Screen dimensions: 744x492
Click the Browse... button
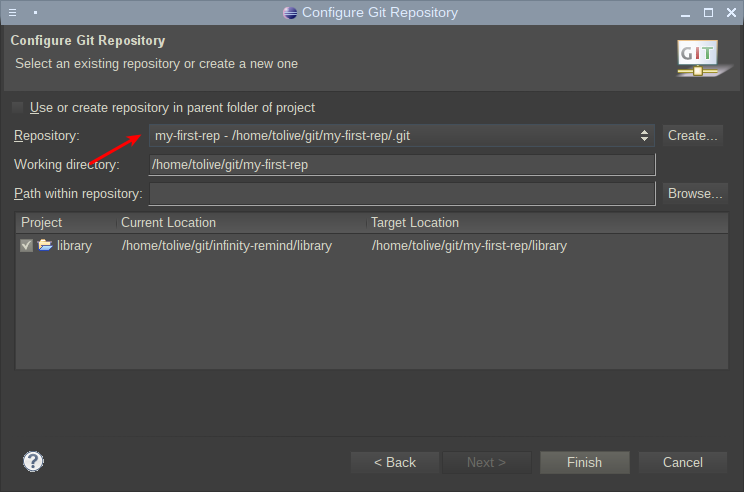tap(695, 194)
